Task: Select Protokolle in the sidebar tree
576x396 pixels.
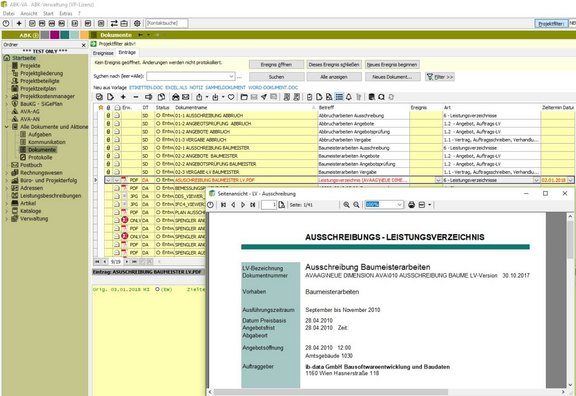Action: 40,157
